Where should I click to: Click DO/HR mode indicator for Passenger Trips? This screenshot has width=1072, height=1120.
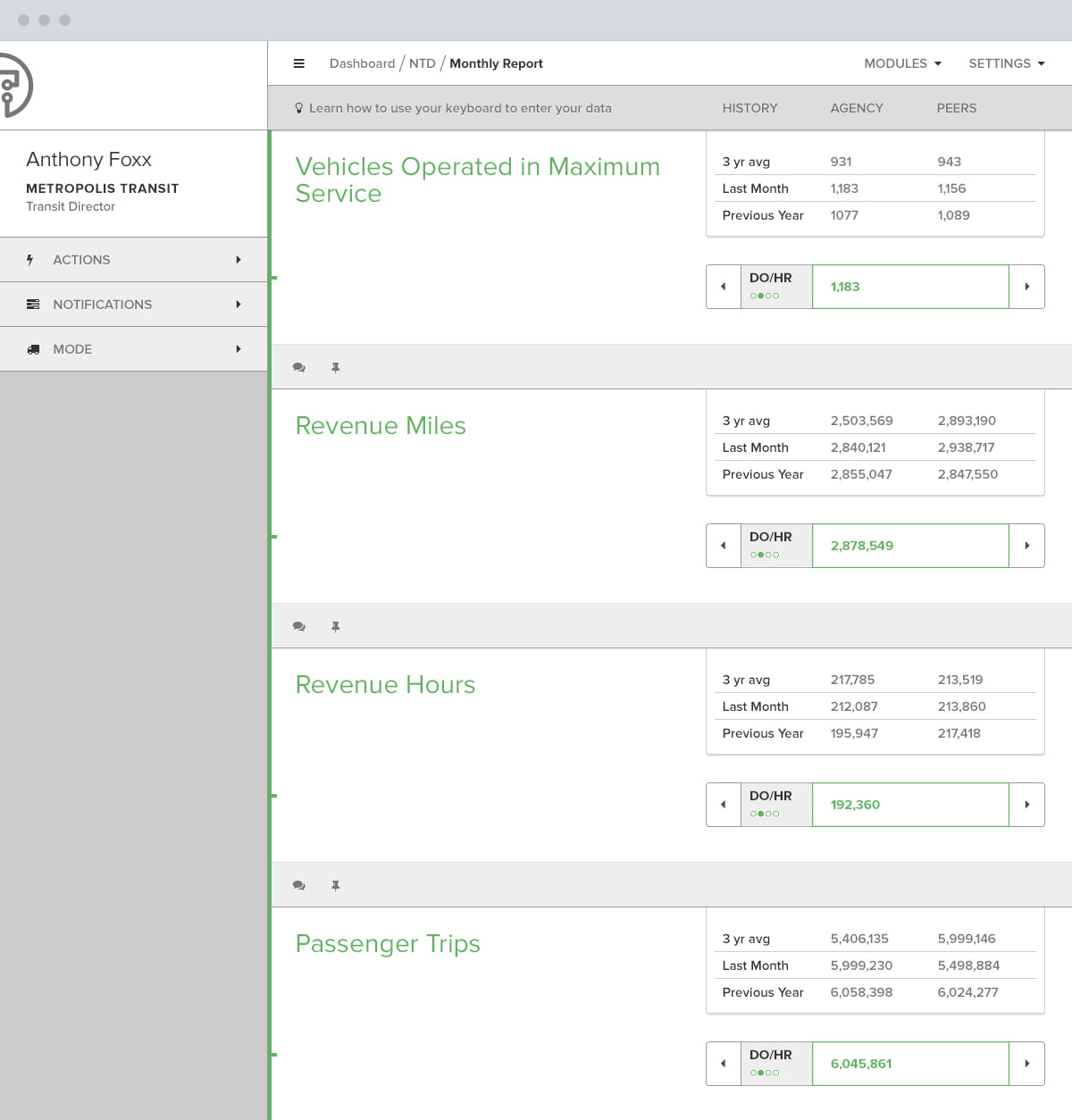coord(776,1064)
